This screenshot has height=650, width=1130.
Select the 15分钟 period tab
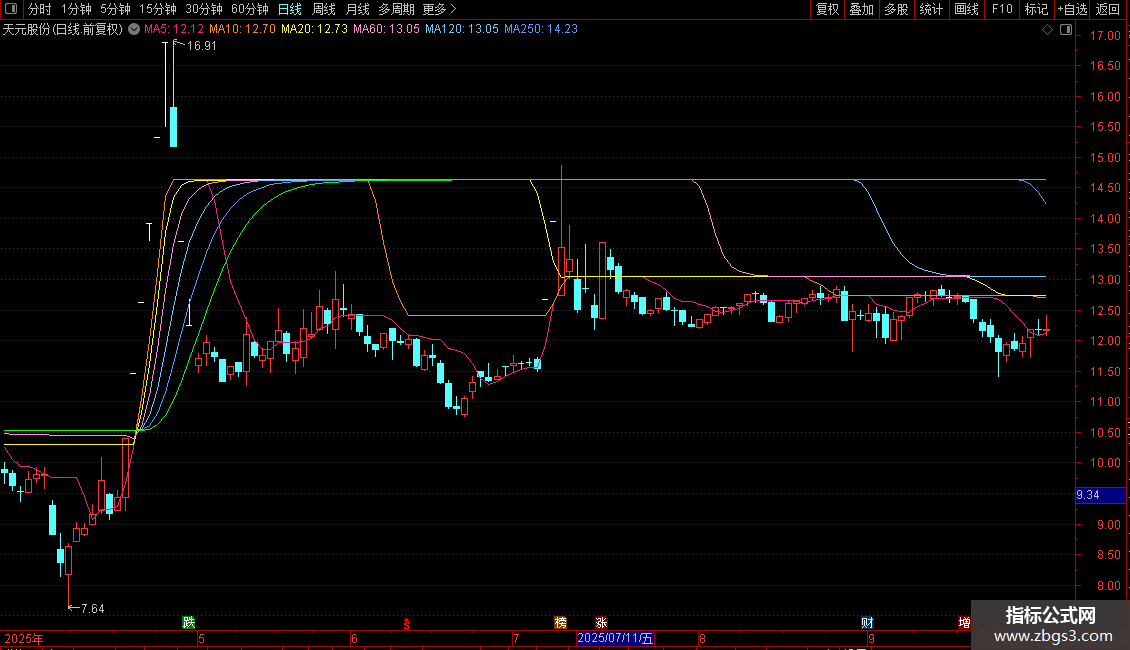point(158,9)
